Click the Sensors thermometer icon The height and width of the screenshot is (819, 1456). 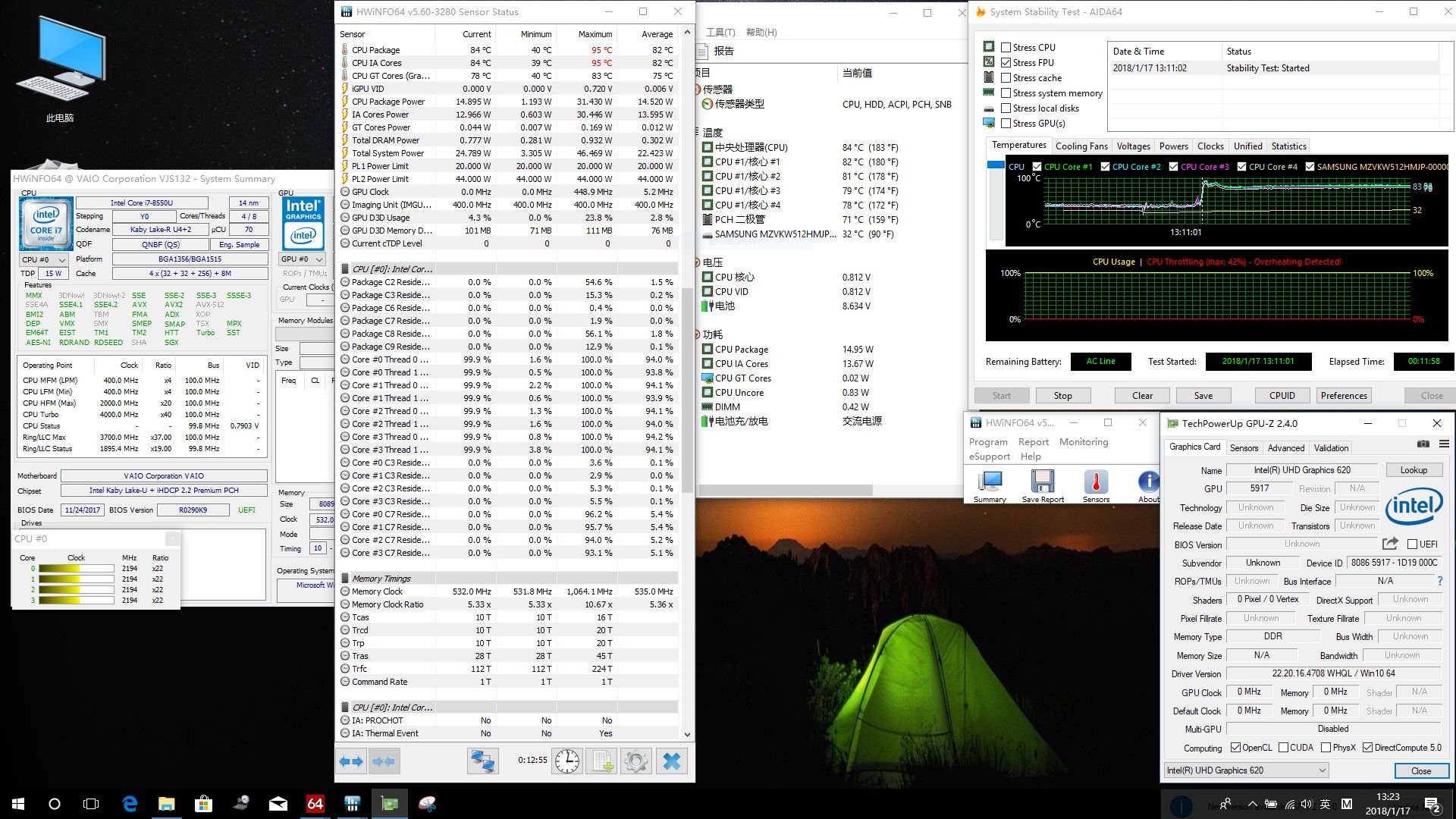1096,486
